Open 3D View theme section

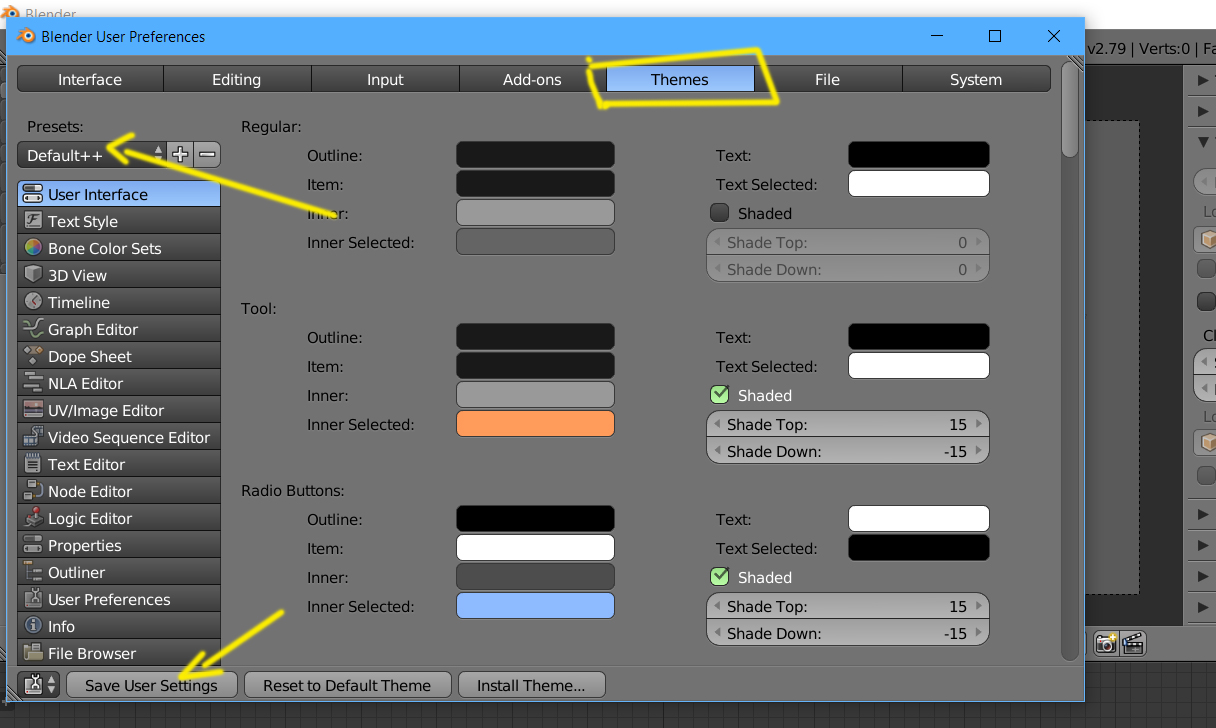(x=119, y=275)
